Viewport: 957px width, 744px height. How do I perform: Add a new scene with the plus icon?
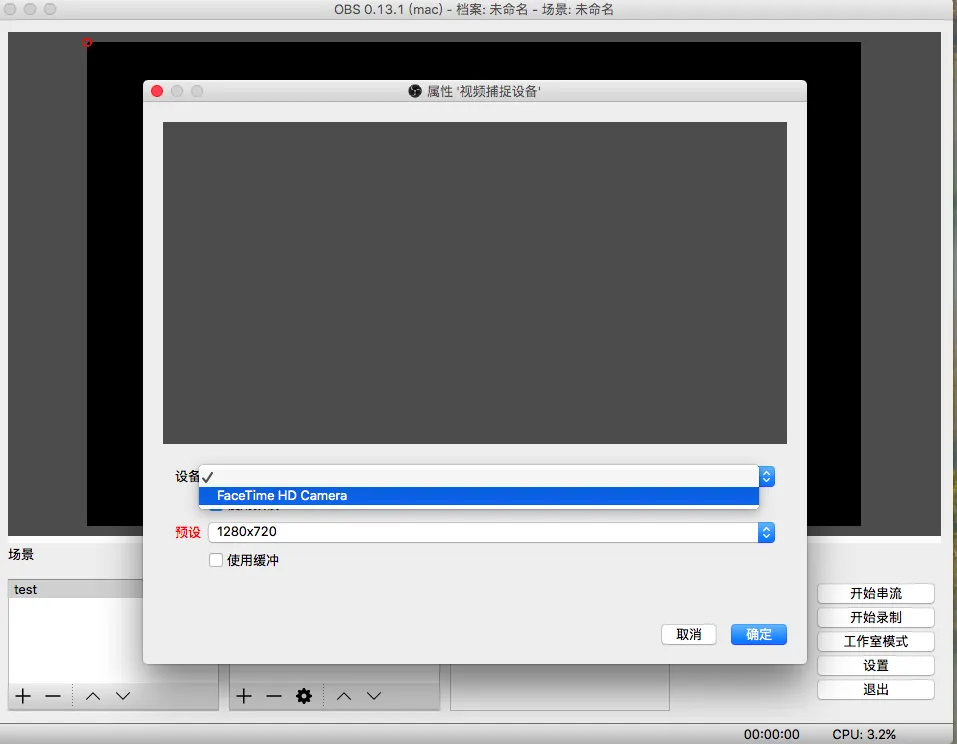pyautogui.click(x=21, y=696)
